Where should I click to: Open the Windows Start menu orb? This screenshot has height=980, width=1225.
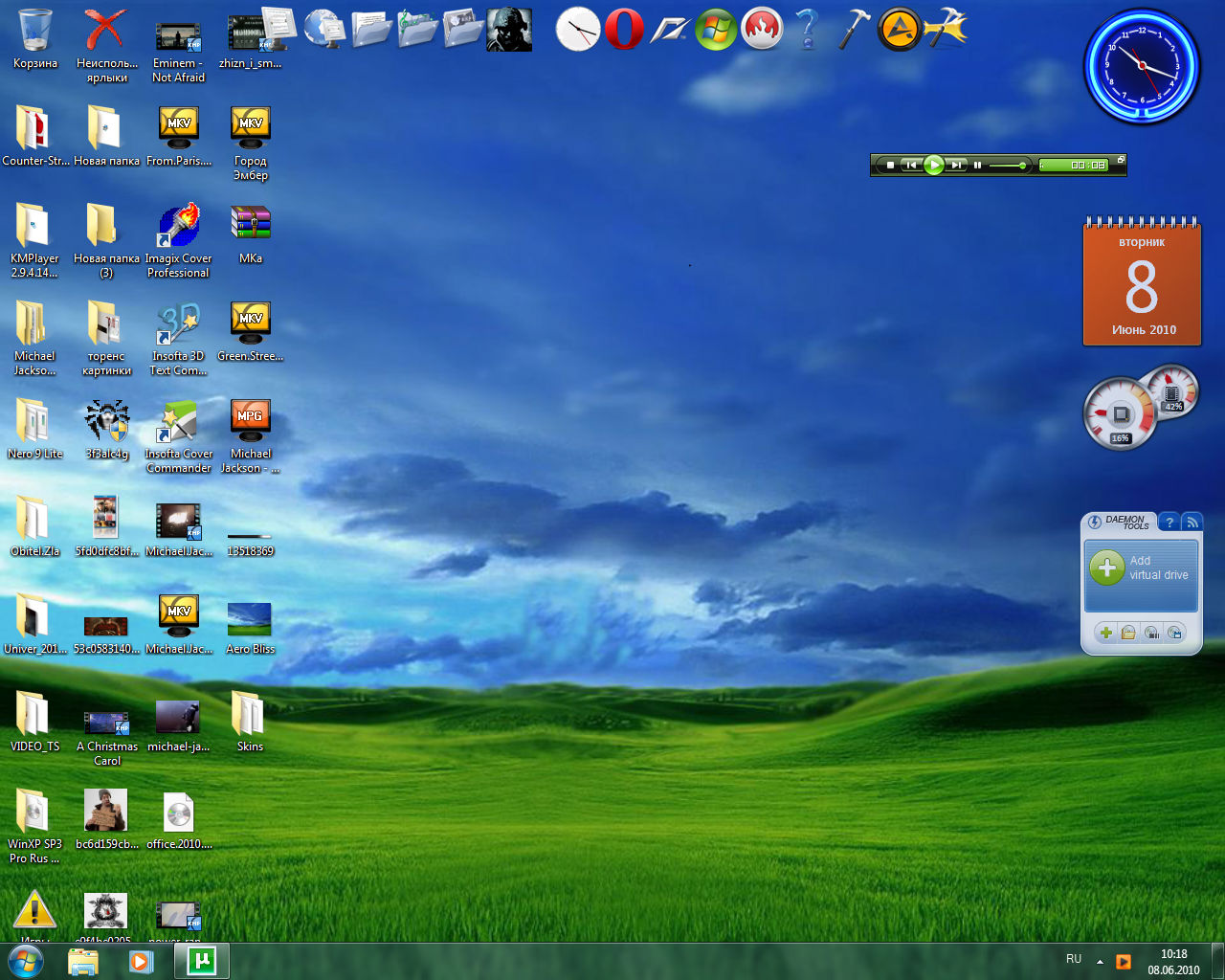click(26, 961)
